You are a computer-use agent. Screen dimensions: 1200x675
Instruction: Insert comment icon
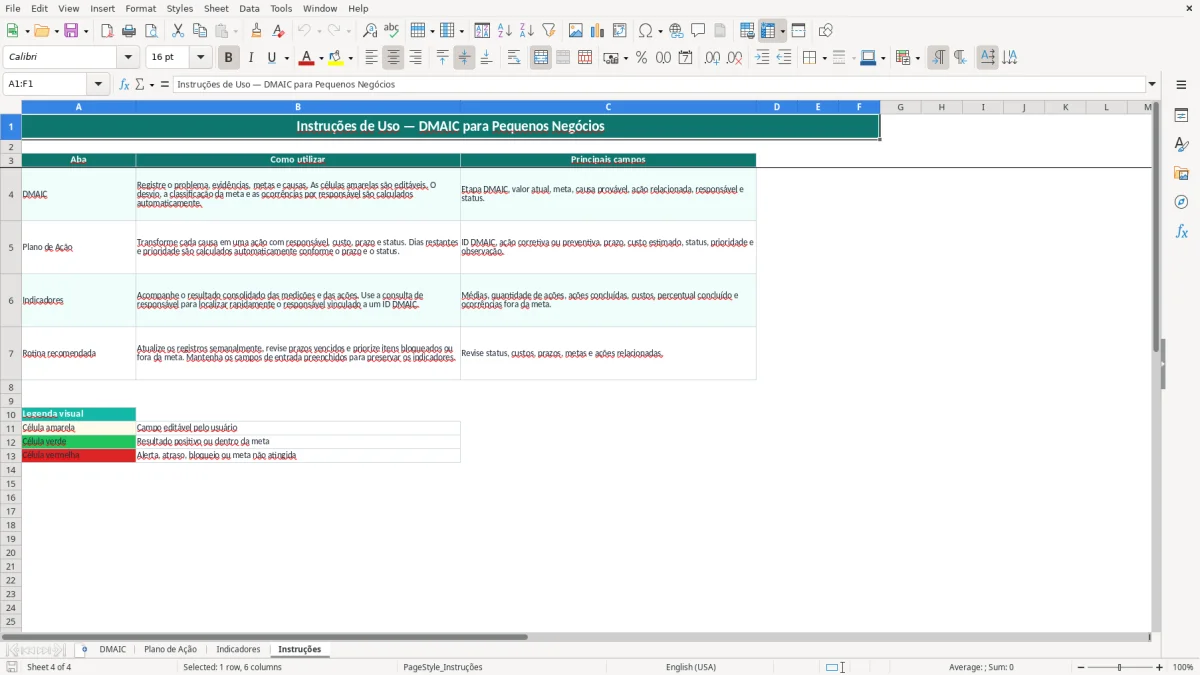pos(698,31)
